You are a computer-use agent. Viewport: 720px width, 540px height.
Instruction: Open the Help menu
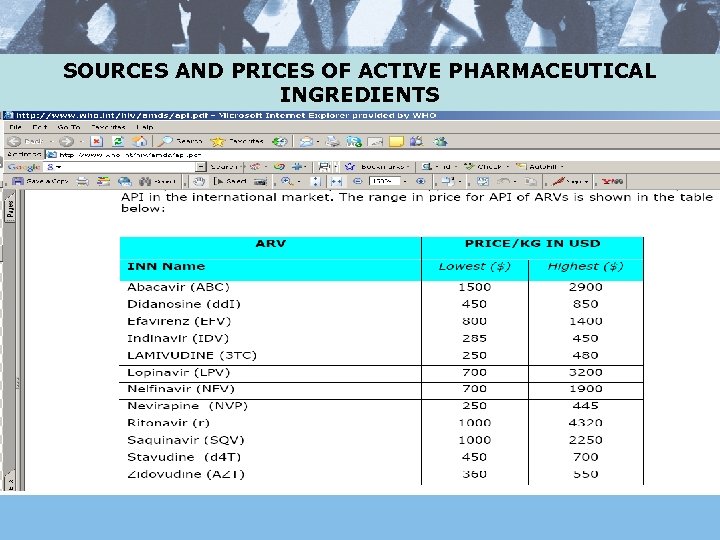[x=145, y=127]
